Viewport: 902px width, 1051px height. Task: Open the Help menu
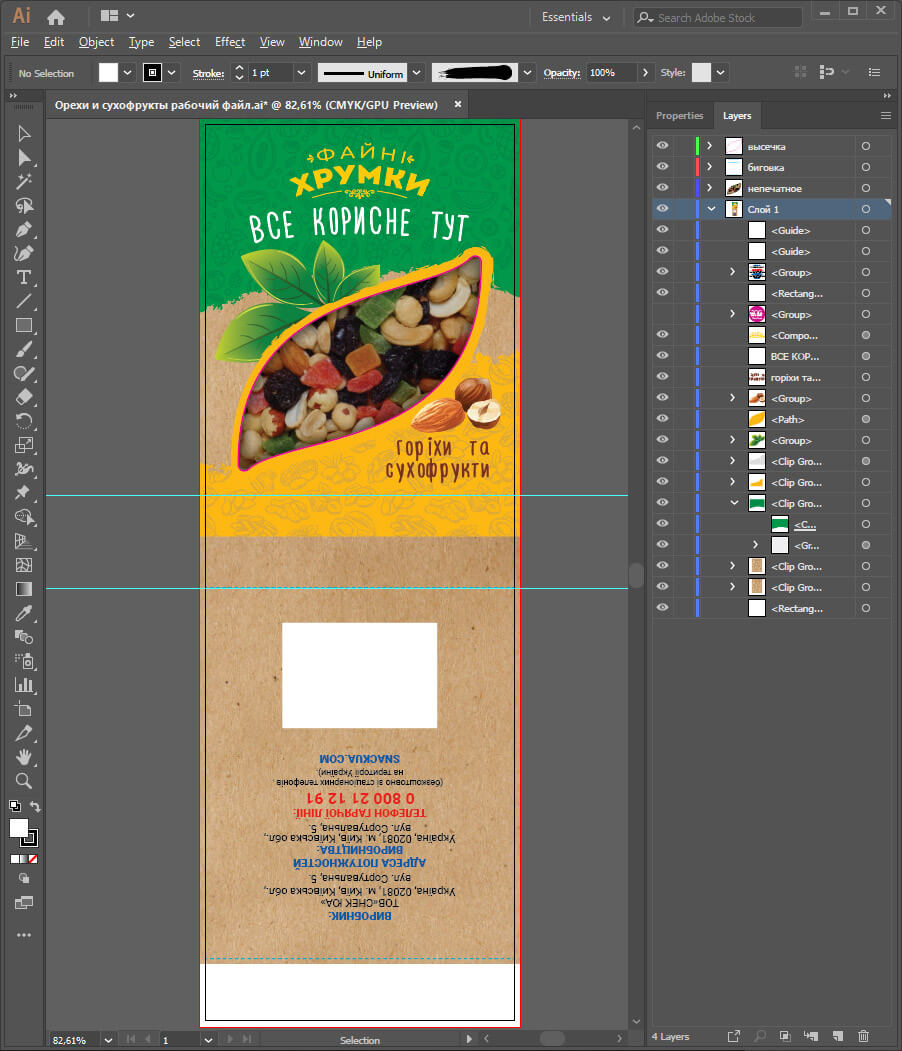pyautogui.click(x=369, y=42)
